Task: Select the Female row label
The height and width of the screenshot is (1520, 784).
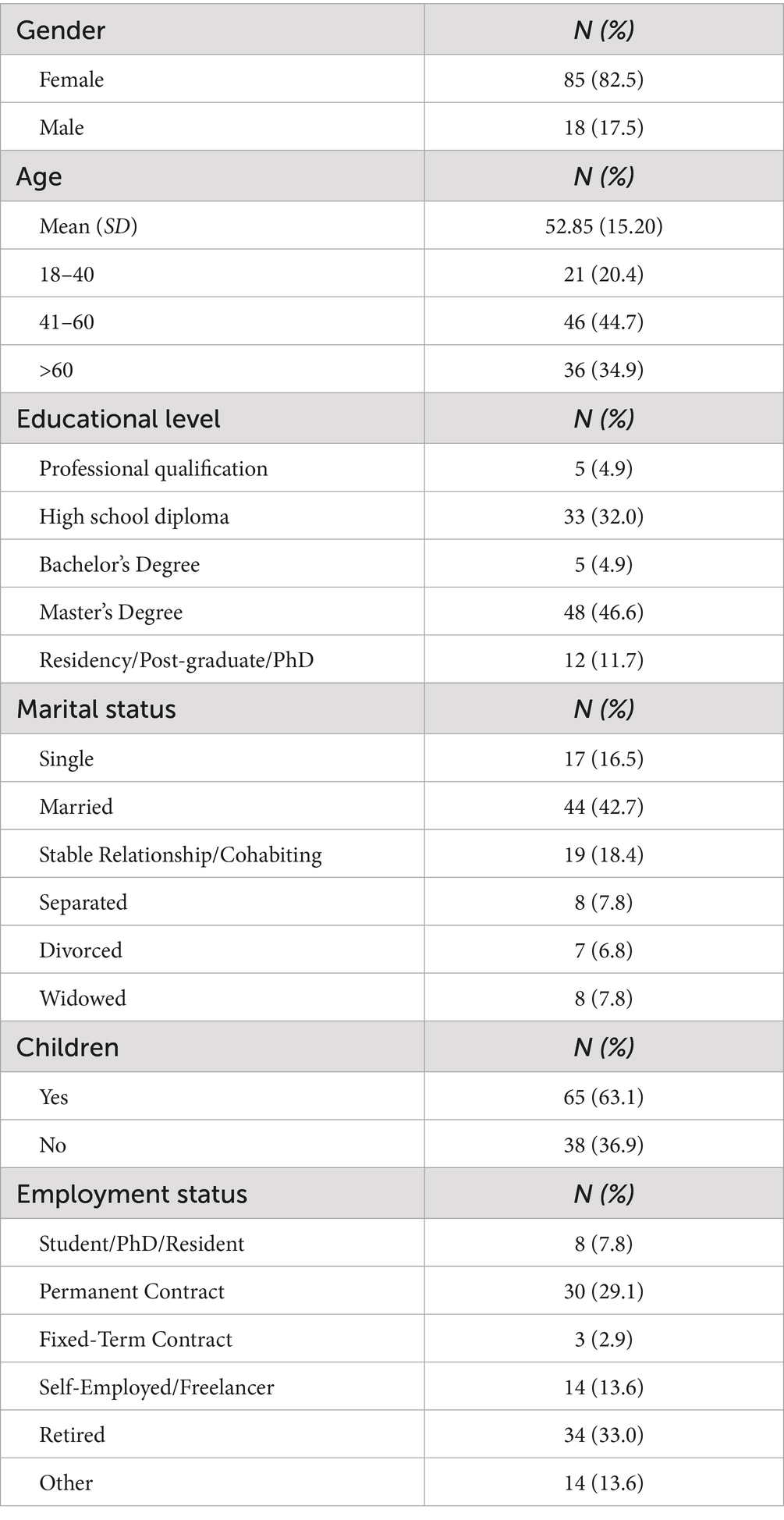Action: [72, 80]
